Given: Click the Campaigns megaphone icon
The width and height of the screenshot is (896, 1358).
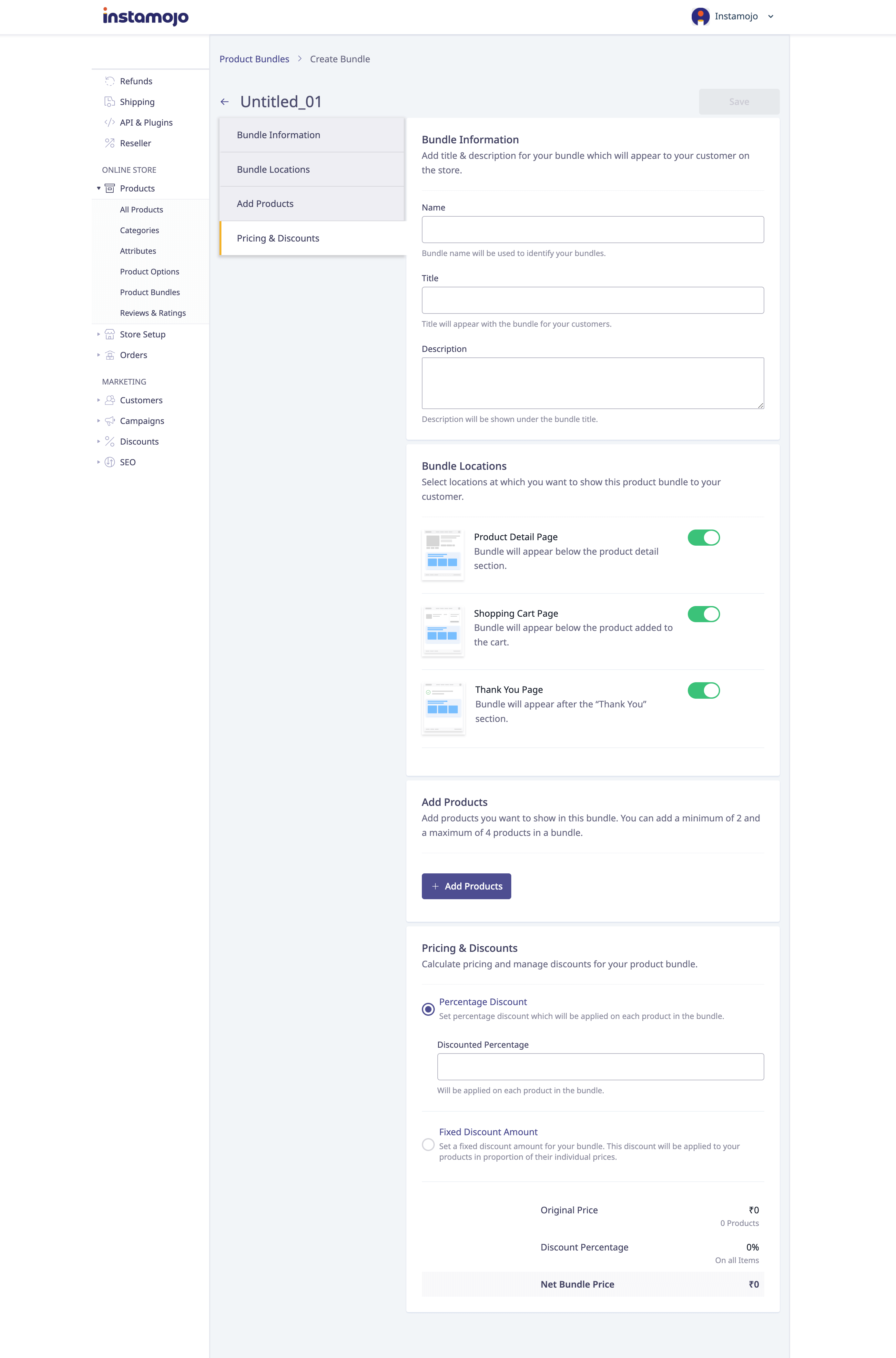Looking at the screenshot, I should (110, 421).
